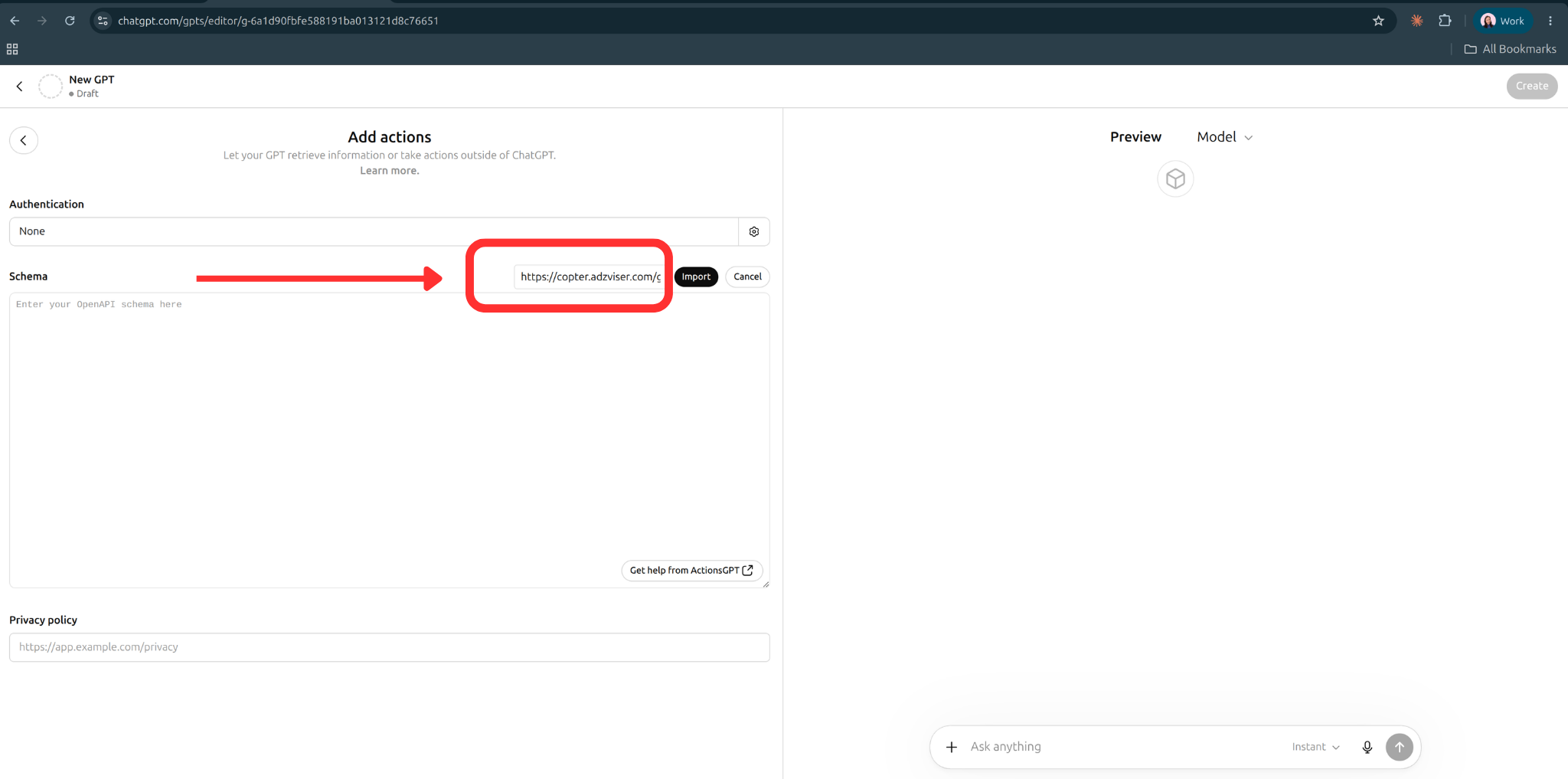Open the apps grid in bookmarks bar
Screen dimensions: 1568x779
tap(12, 49)
